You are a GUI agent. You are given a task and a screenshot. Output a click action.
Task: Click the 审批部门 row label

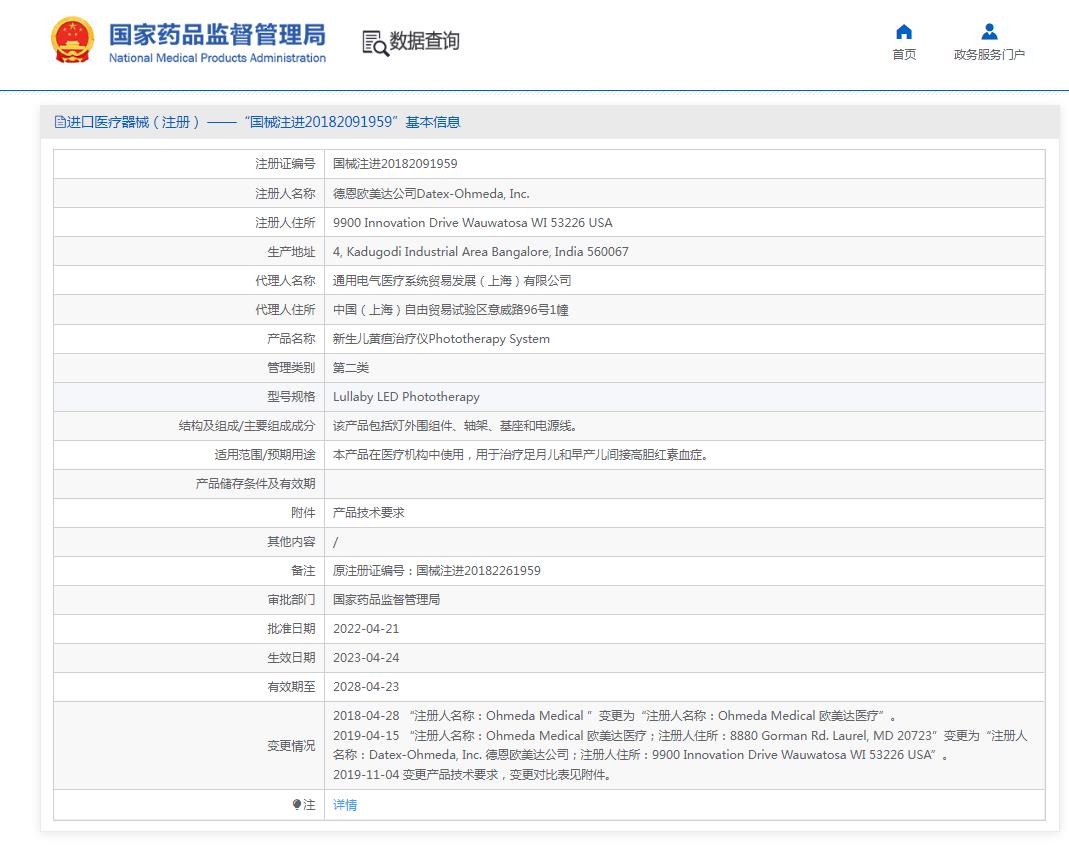tap(291, 599)
